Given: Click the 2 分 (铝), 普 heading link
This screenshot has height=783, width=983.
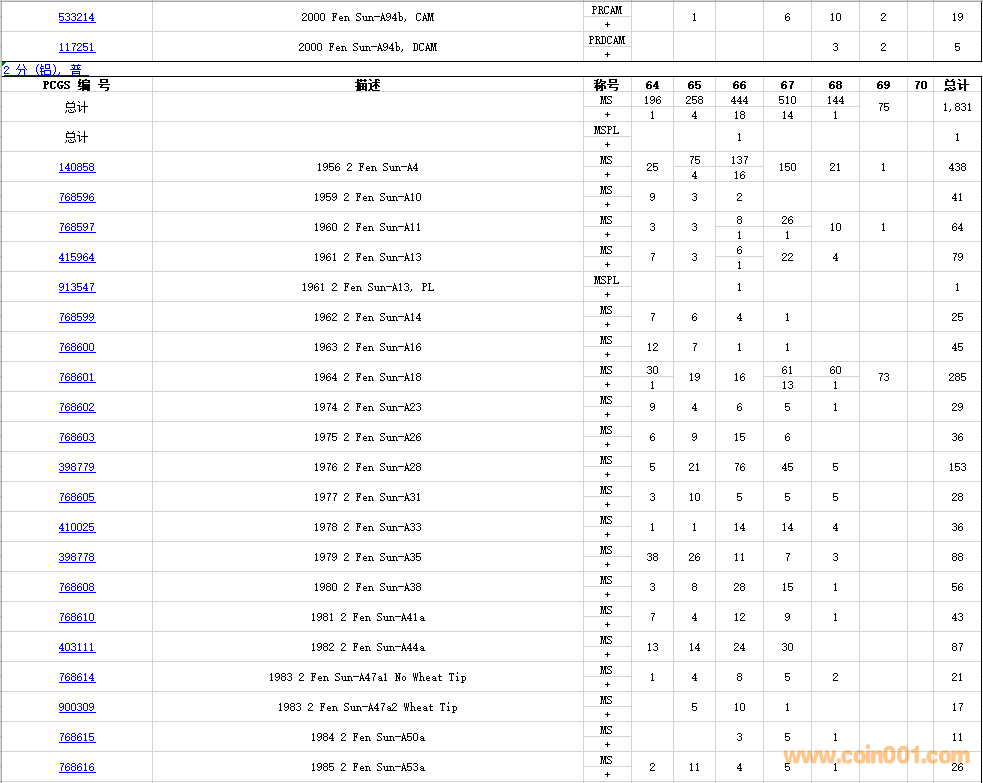Looking at the screenshot, I should pyautogui.click(x=42, y=69).
